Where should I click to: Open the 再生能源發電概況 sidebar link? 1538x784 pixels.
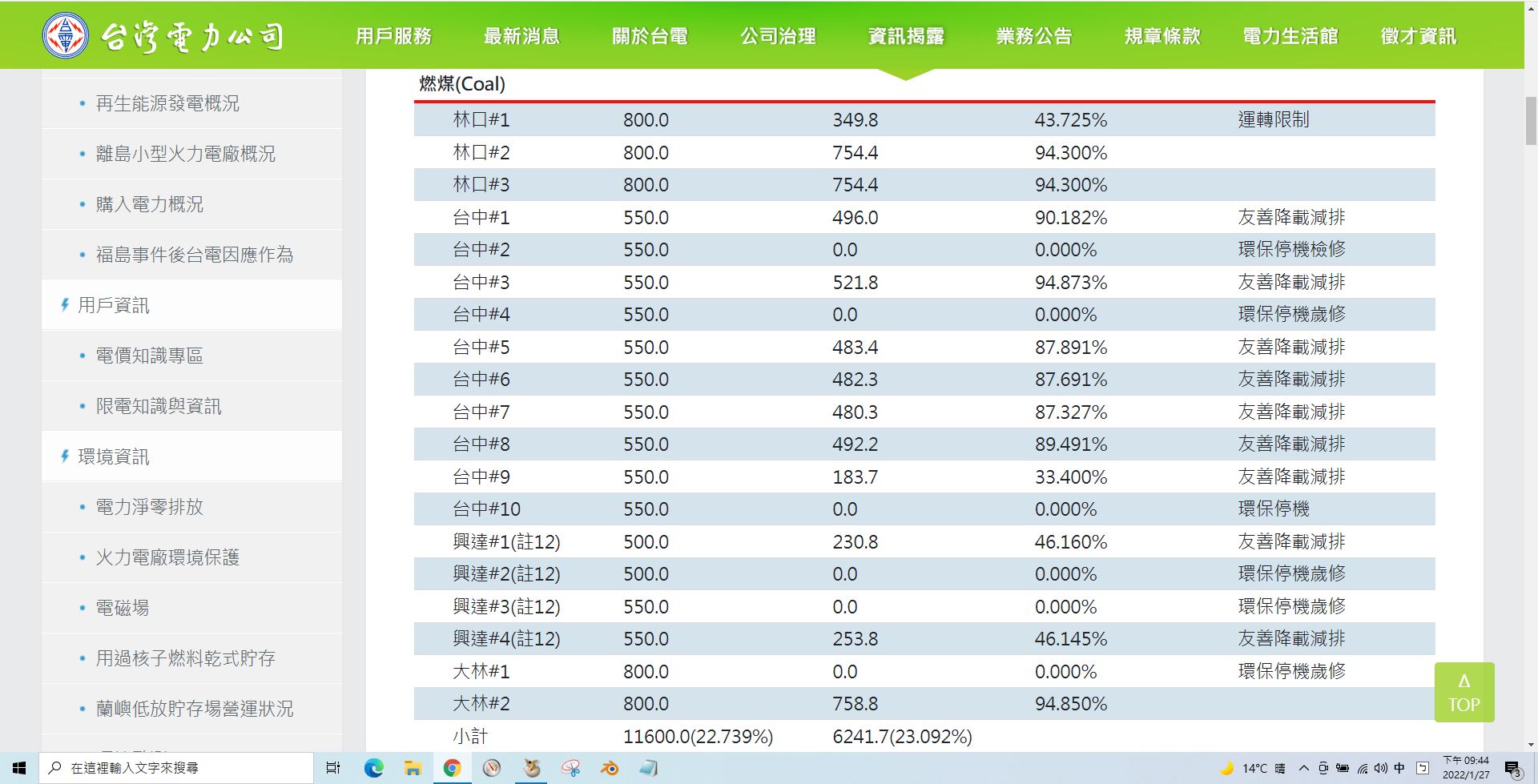tap(167, 103)
